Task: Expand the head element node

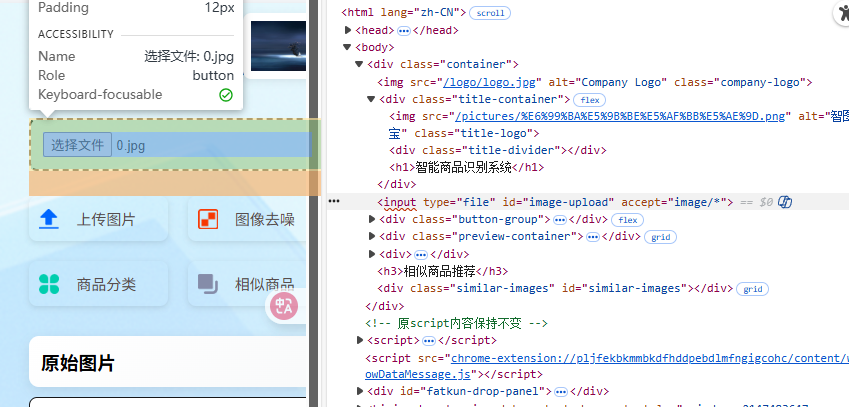Action: pyautogui.click(x=348, y=30)
